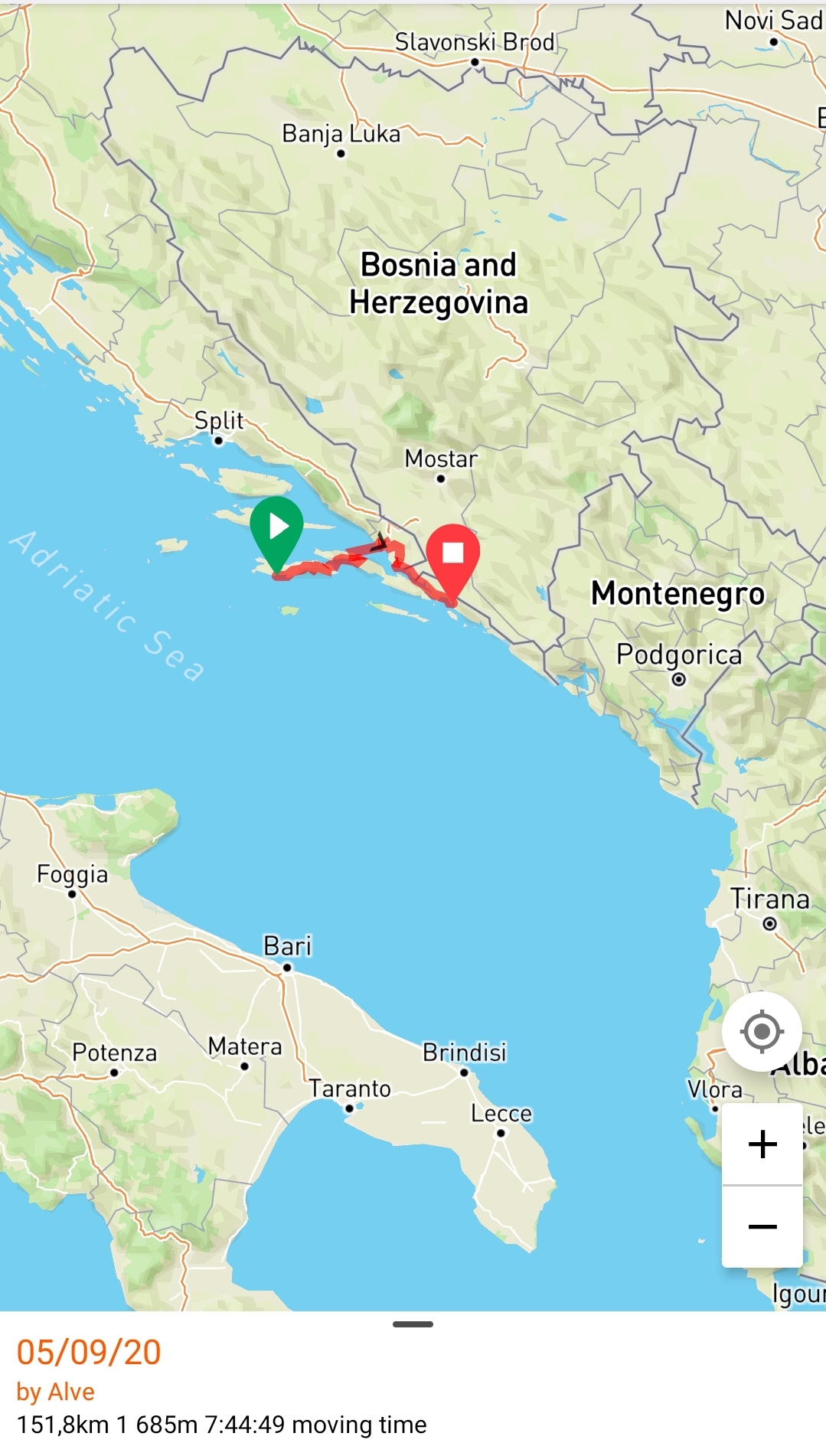826x1456 pixels.
Task: Tap Bosnia and Herzegovina country label
Action: (439, 283)
